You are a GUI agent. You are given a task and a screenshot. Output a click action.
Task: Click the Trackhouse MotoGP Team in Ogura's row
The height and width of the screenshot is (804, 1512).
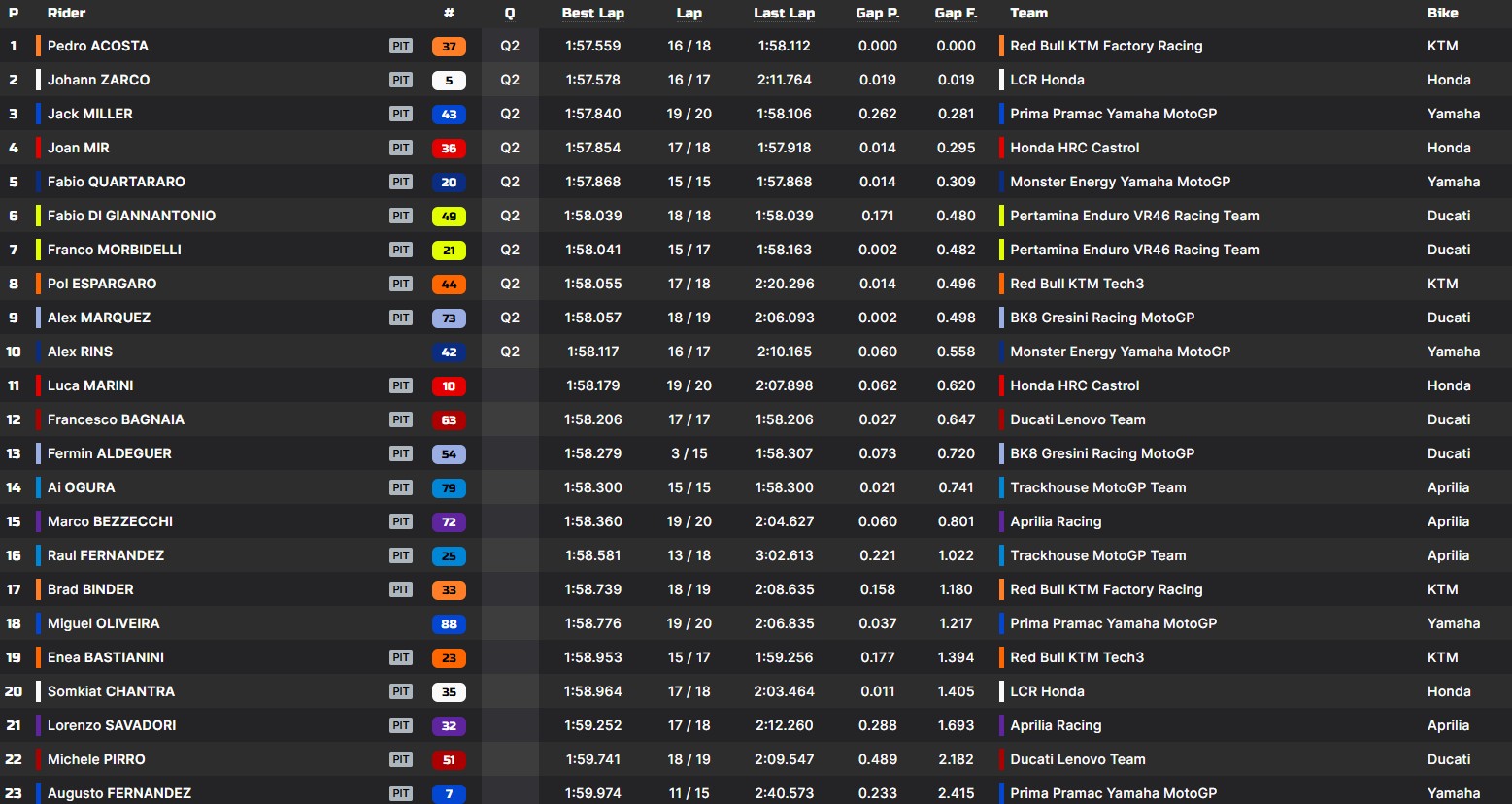point(1097,487)
